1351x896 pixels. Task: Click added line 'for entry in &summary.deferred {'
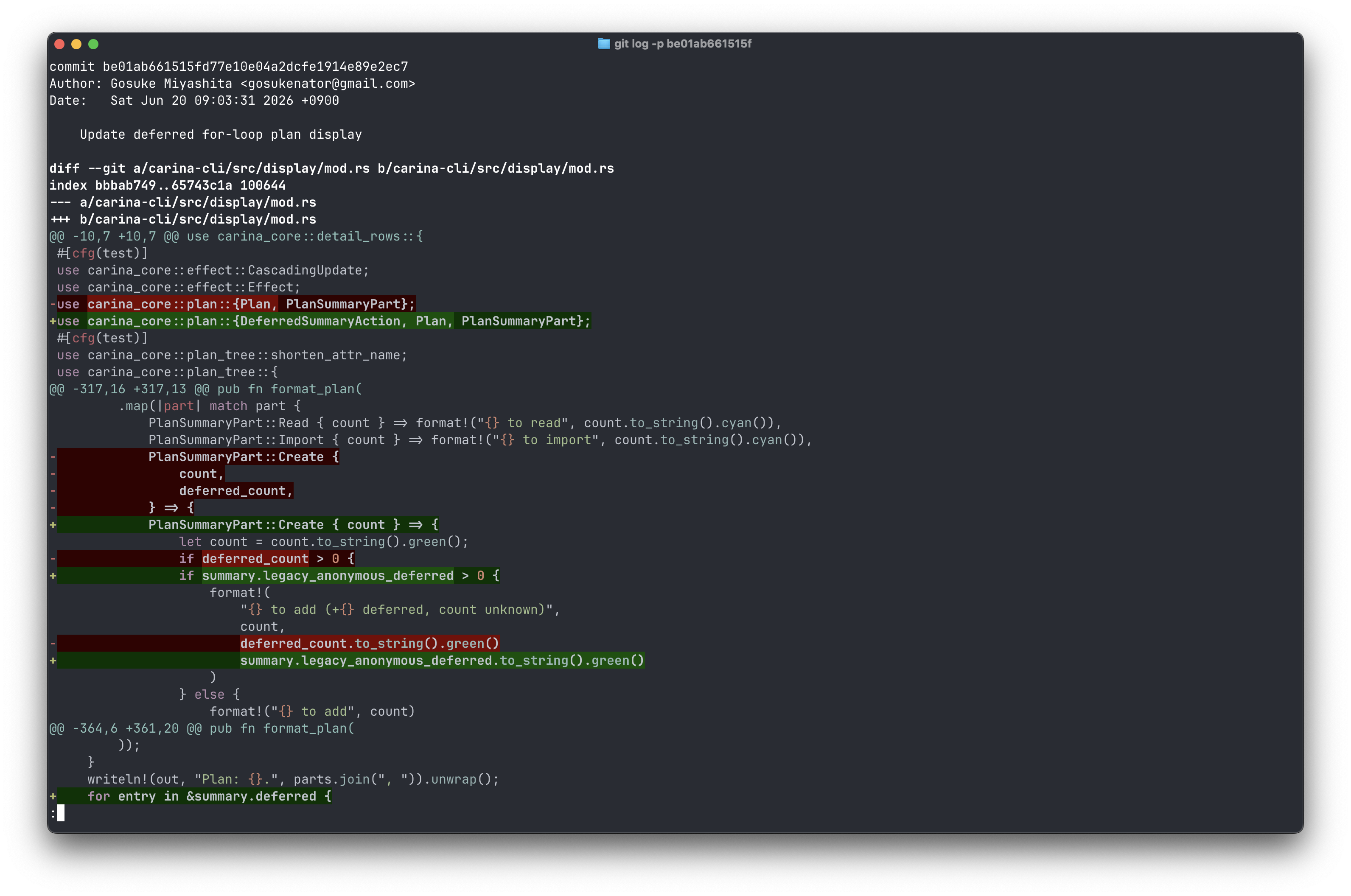pyautogui.click(x=191, y=797)
